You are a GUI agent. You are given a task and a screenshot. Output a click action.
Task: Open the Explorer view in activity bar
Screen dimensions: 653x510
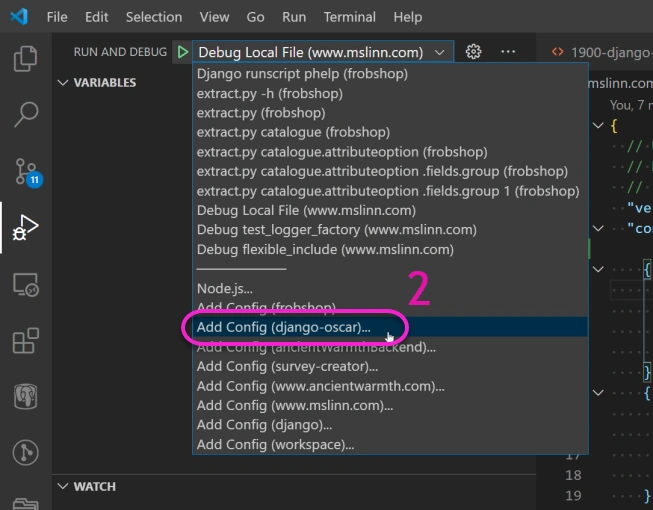[x=26, y=59]
